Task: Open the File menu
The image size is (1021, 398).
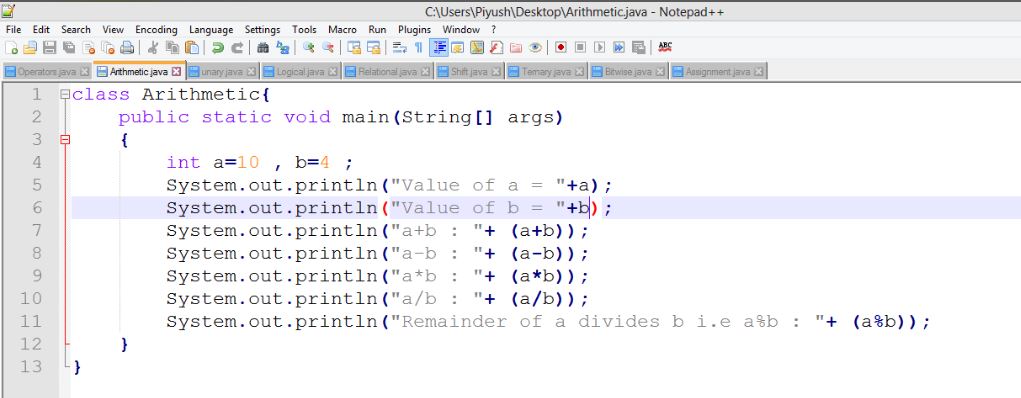Action: pos(13,29)
